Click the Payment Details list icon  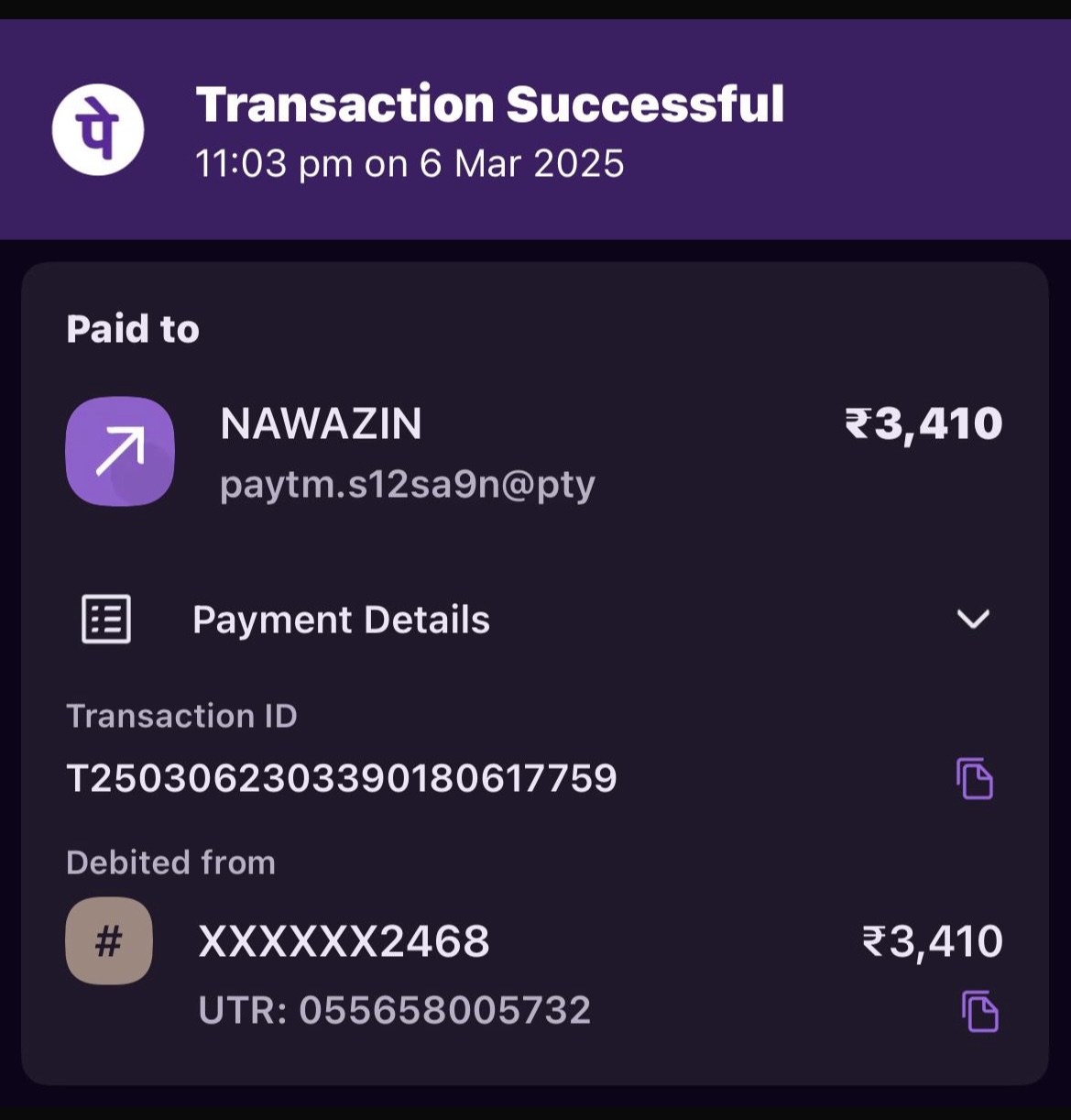[106, 620]
